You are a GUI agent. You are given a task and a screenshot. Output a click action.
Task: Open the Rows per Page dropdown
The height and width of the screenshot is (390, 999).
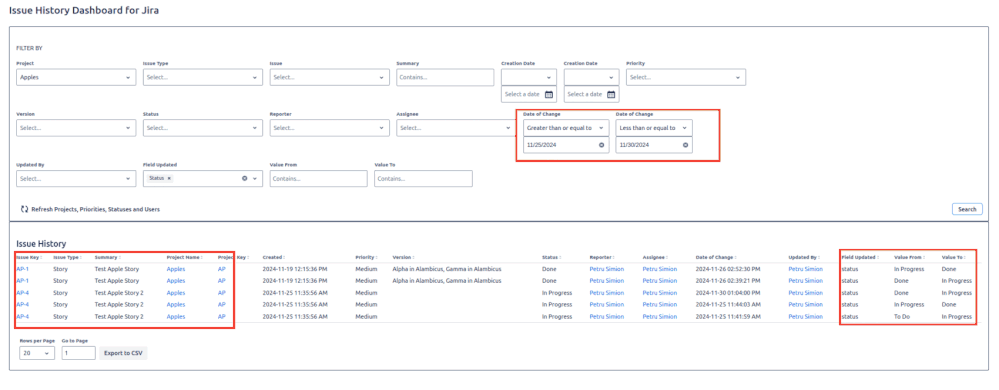coord(37,353)
